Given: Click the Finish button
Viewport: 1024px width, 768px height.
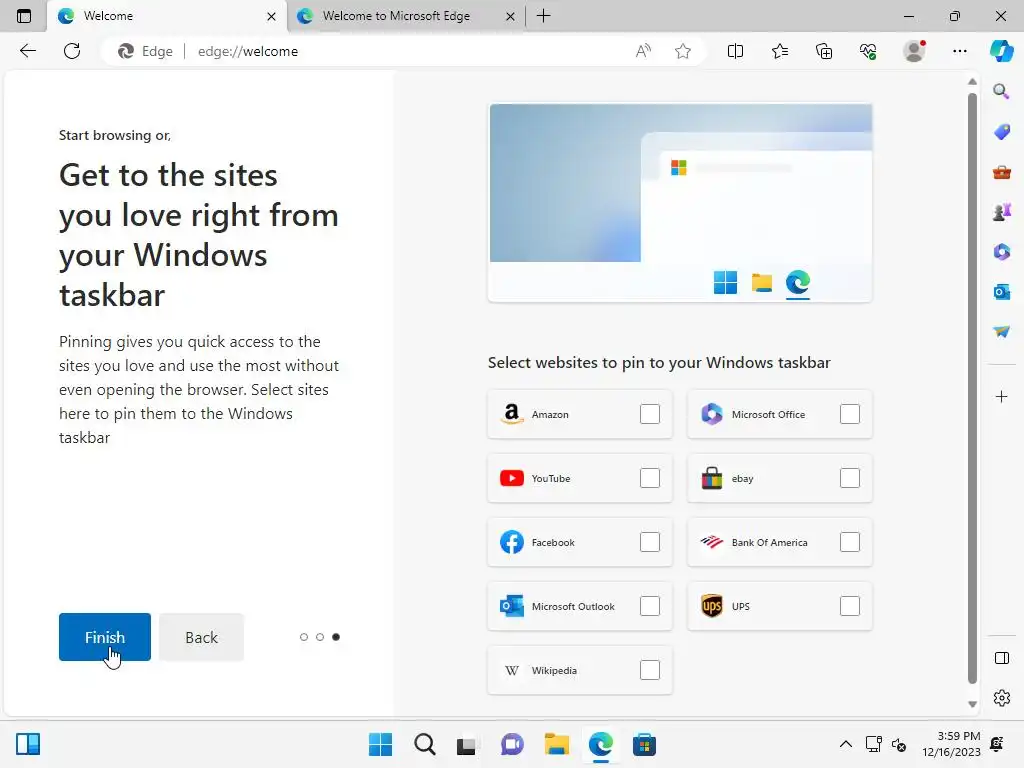Looking at the screenshot, I should pyautogui.click(x=104, y=637).
